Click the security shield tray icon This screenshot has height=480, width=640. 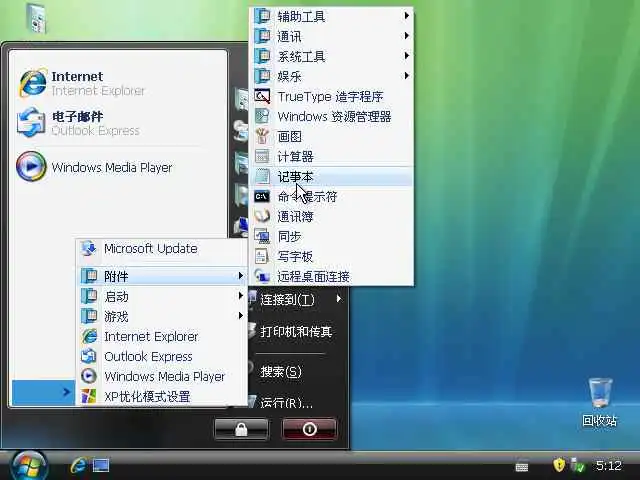[559, 464]
